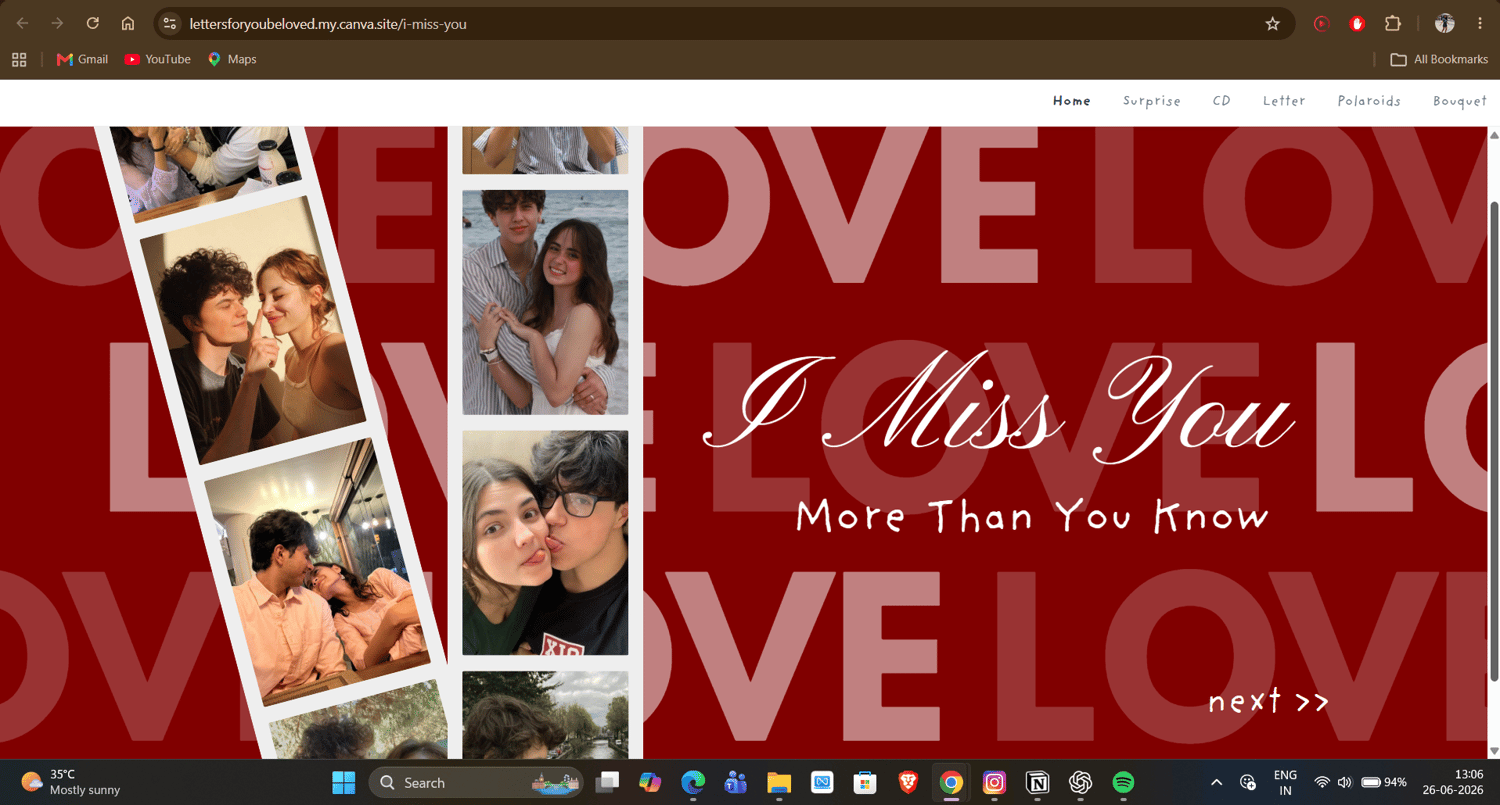Open Task View on the taskbar
Viewport: 1500px width, 805px height.
pos(608,783)
